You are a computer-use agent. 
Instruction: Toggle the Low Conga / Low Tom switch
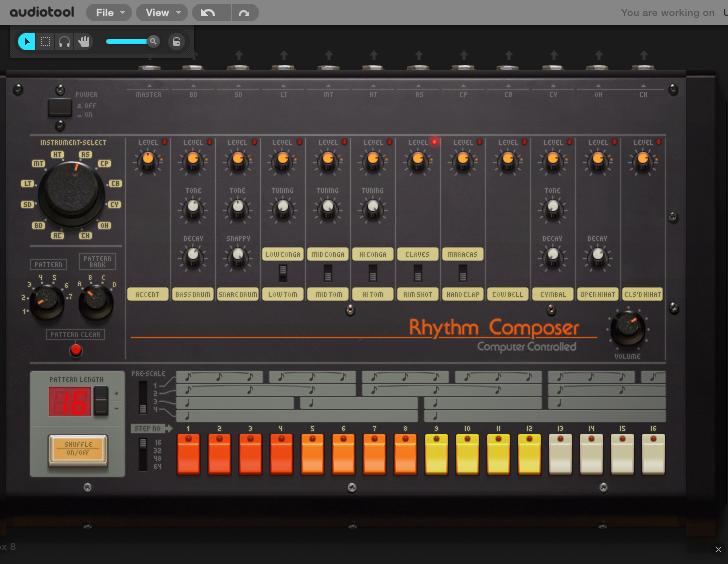tap(283, 273)
